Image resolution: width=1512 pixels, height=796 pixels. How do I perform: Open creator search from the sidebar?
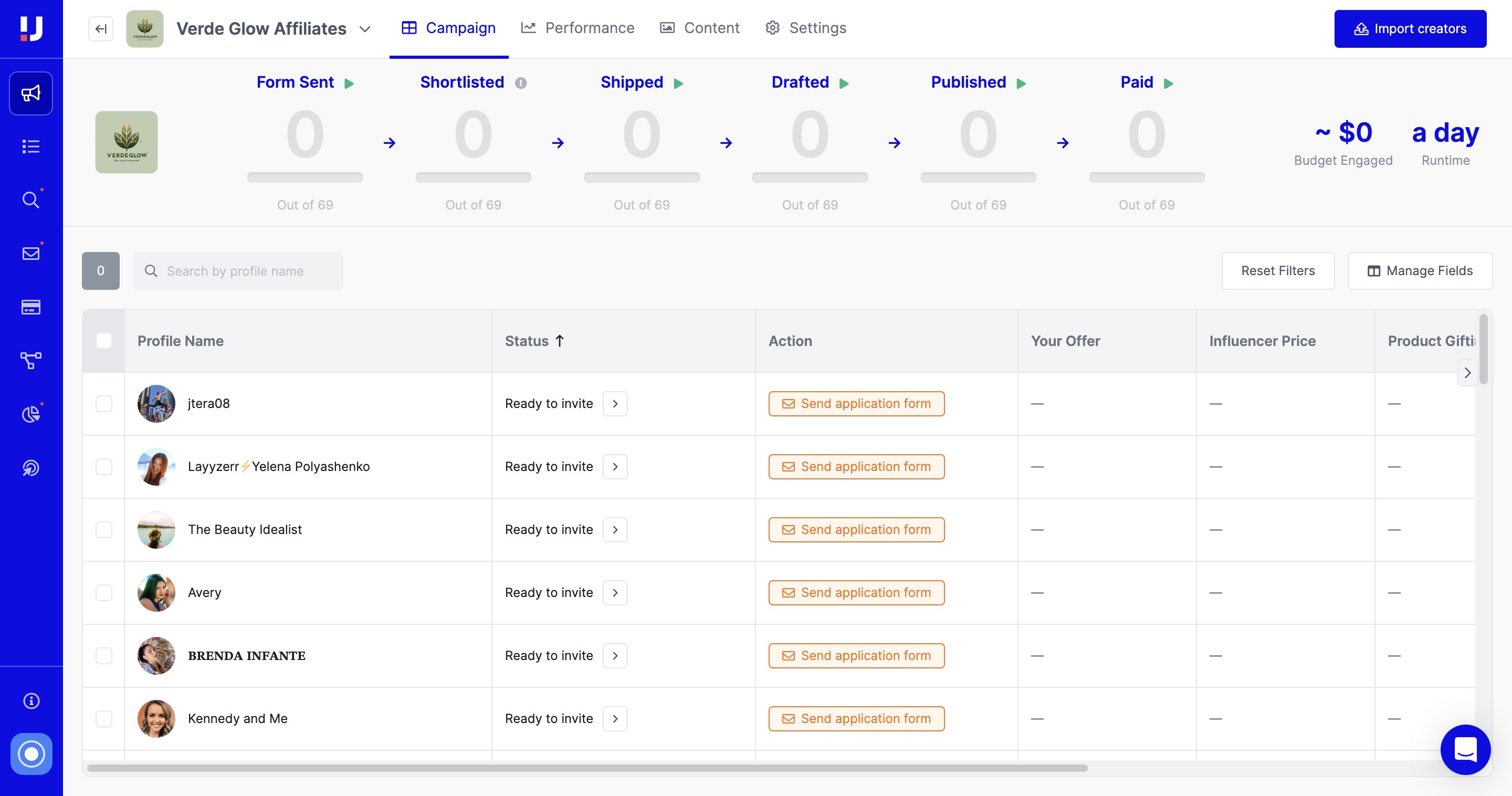click(x=30, y=200)
